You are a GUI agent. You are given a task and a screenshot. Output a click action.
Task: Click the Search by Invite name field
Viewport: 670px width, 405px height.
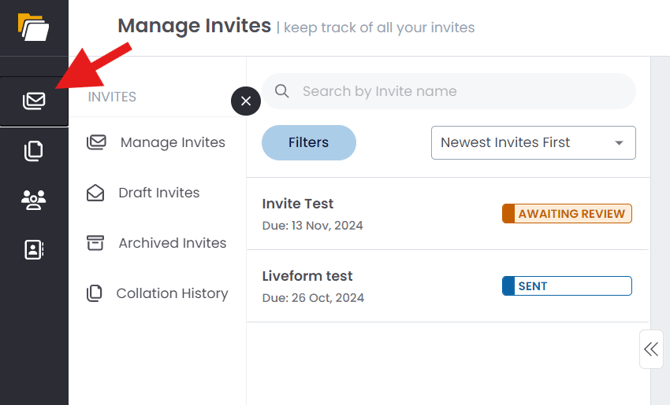click(x=460, y=91)
